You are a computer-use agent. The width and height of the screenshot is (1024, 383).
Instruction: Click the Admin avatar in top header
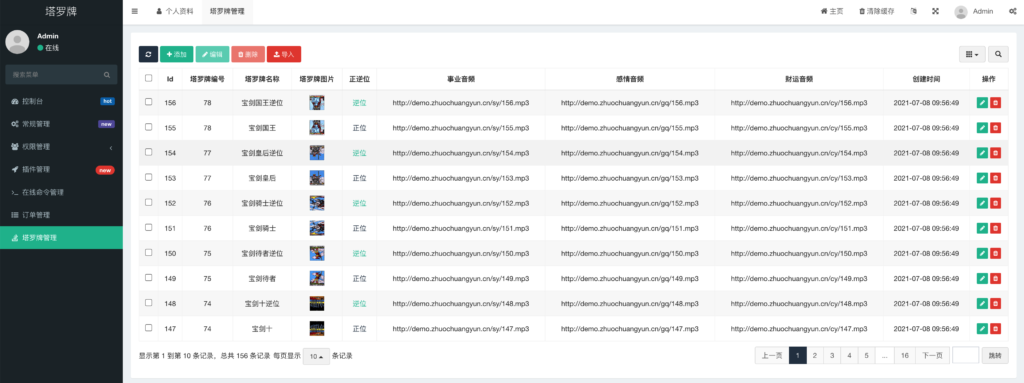(x=961, y=12)
